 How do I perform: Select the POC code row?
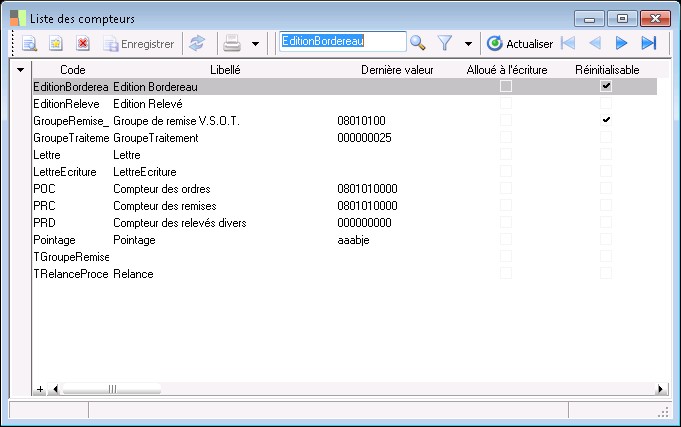pyautogui.click(x=44, y=189)
